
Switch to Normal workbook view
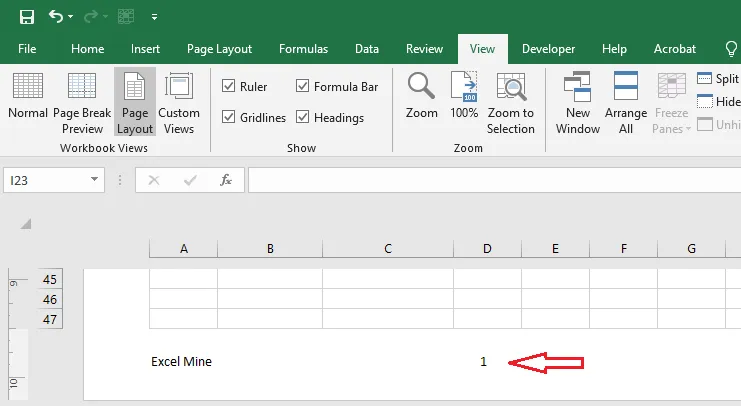pyautogui.click(x=28, y=96)
